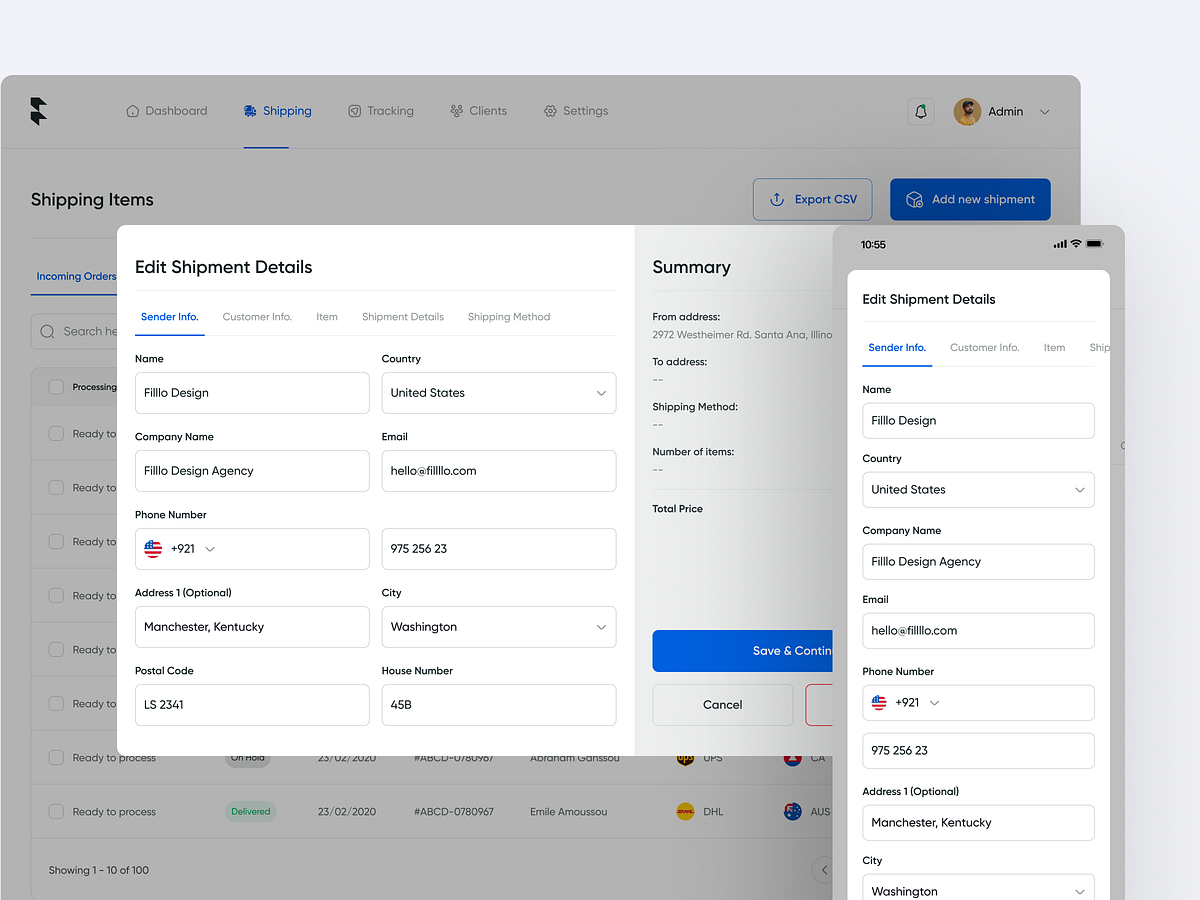This screenshot has height=900, width=1200.
Task: Open the Country dropdown showing United States
Action: click(x=498, y=393)
